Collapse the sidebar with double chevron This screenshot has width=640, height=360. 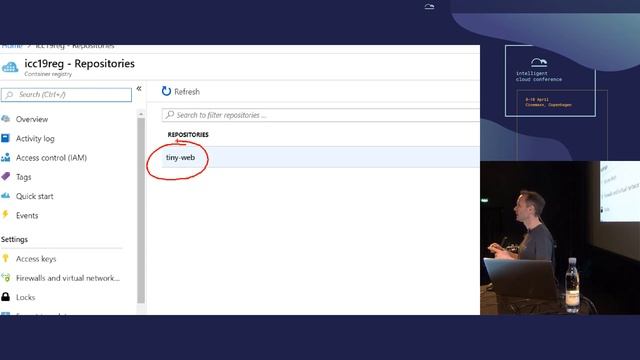coord(139,88)
